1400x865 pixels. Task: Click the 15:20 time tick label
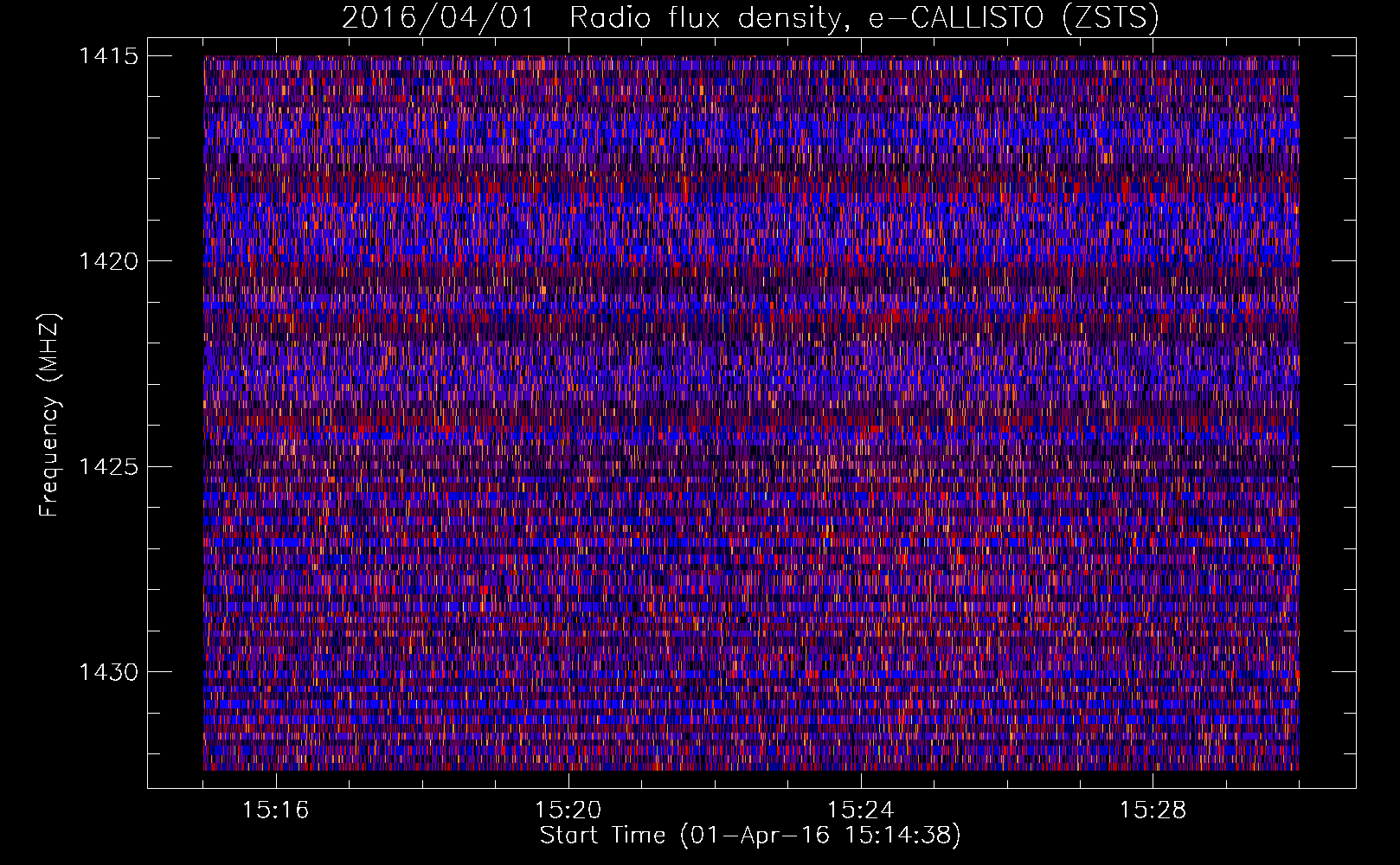pos(568,811)
